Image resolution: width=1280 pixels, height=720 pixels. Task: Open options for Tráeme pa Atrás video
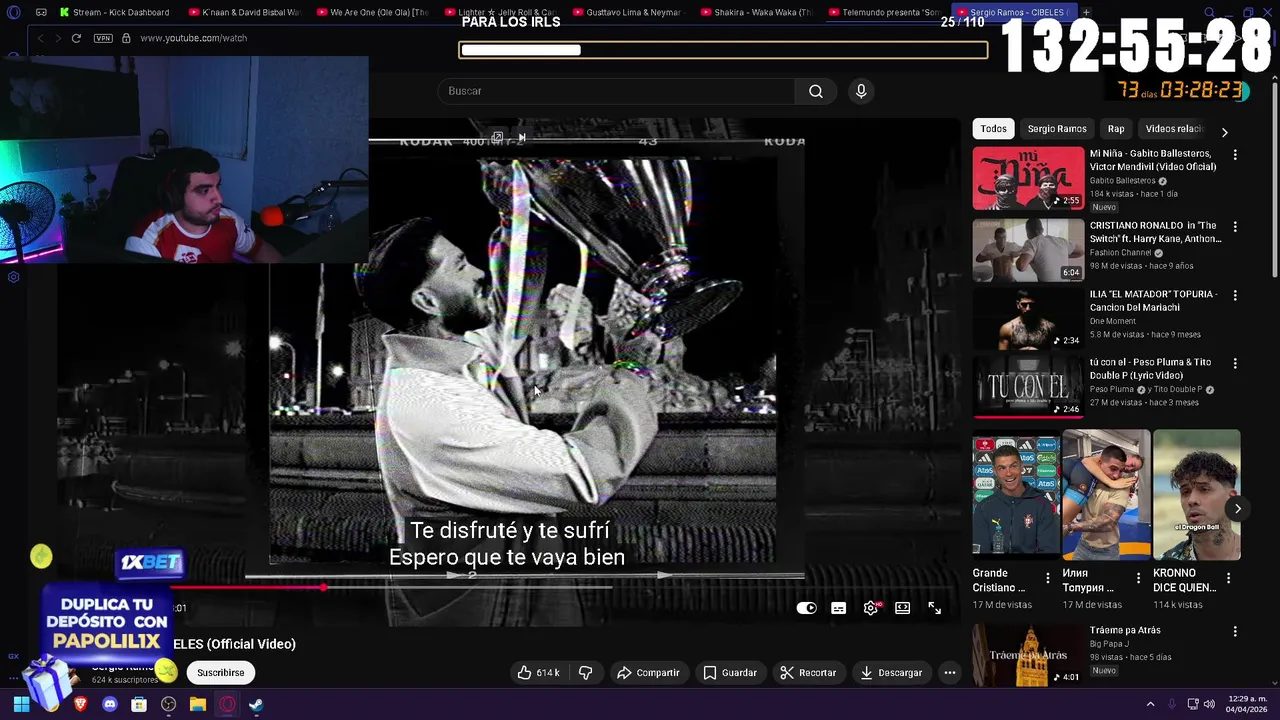pyautogui.click(x=1235, y=632)
